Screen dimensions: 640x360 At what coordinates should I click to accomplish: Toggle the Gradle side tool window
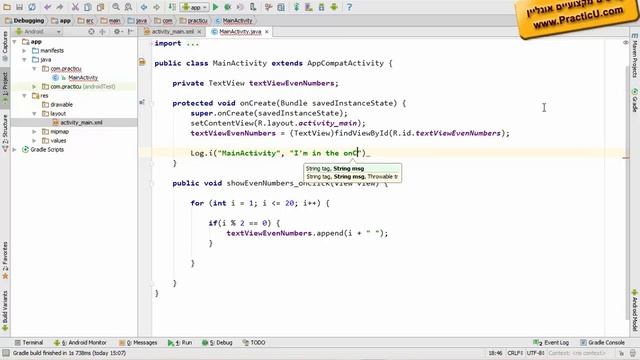pyautogui.click(x=635, y=100)
